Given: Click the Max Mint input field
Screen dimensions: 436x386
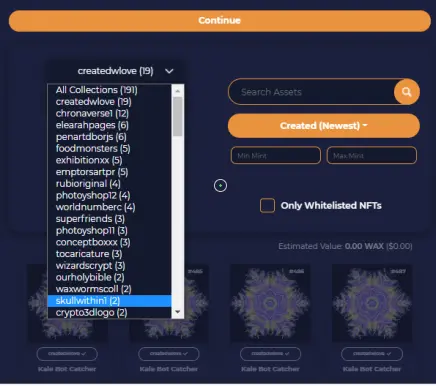Looking at the screenshot, I should point(372,155).
